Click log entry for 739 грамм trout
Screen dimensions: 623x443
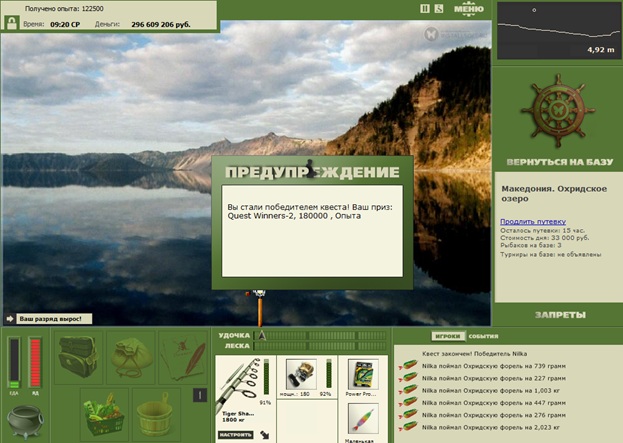[x=493, y=366]
